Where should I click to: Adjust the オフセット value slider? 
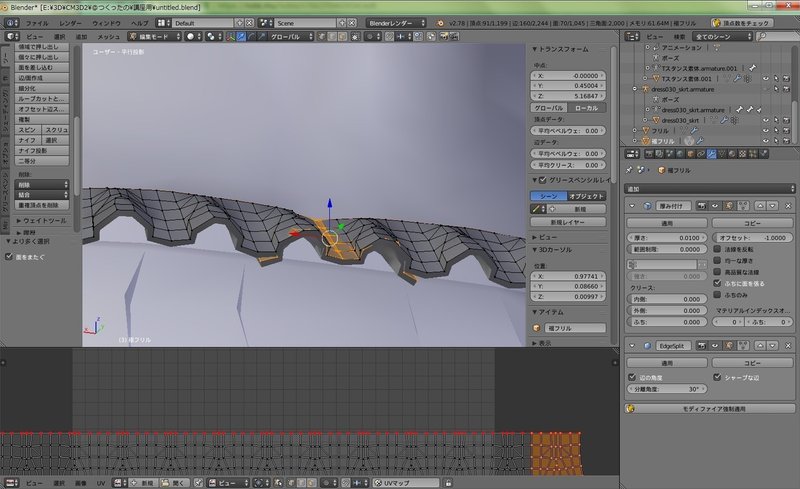(753, 238)
